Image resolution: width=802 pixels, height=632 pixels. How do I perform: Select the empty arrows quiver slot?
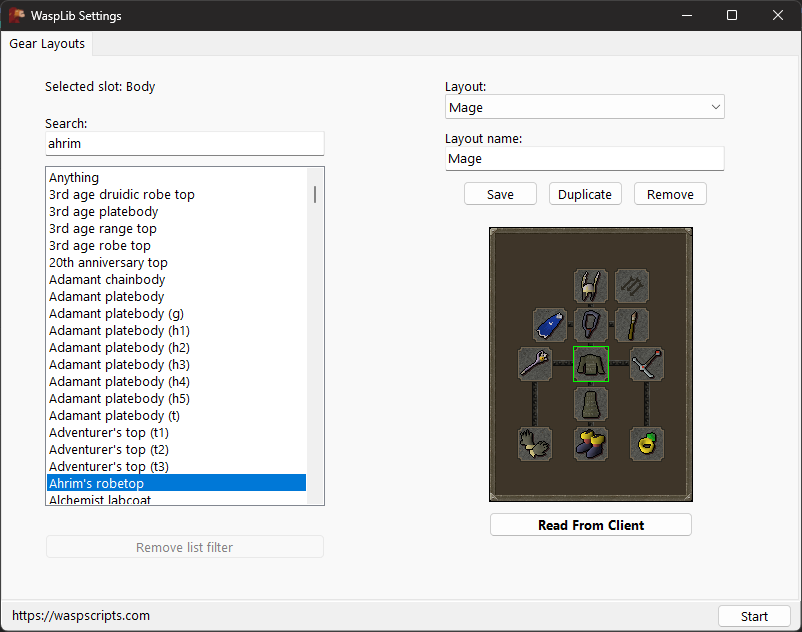coord(632,285)
